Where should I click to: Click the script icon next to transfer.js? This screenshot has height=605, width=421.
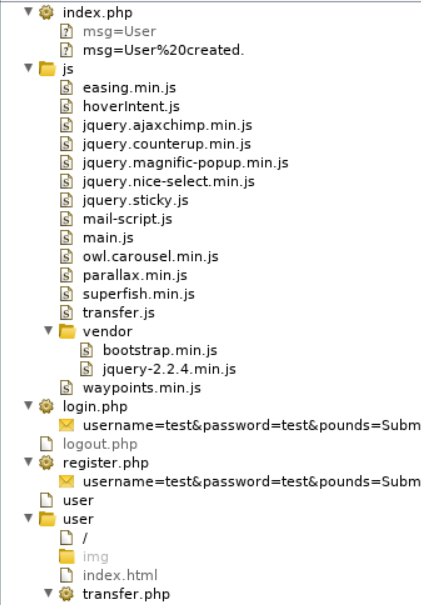coord(66,313)
